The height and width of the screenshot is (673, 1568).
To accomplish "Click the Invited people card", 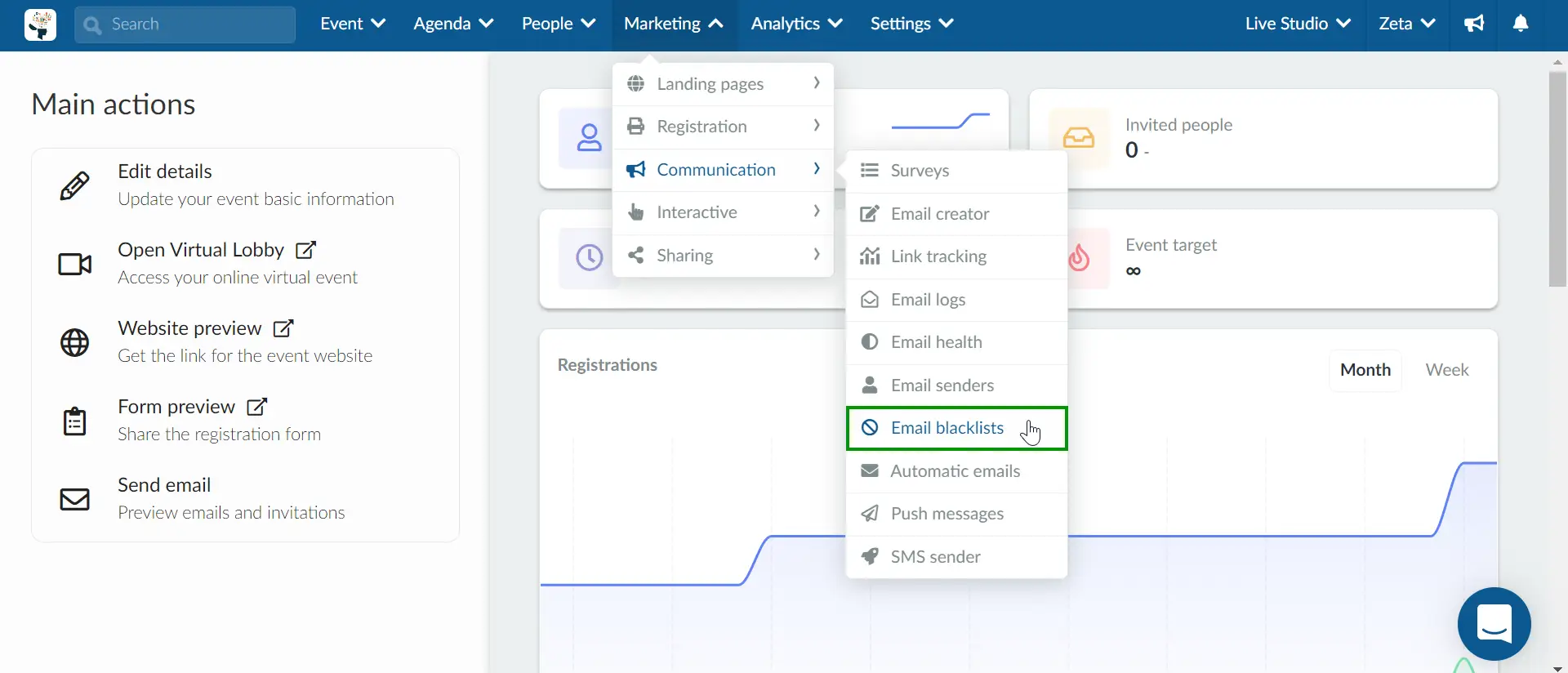I will click(1263, 139).
